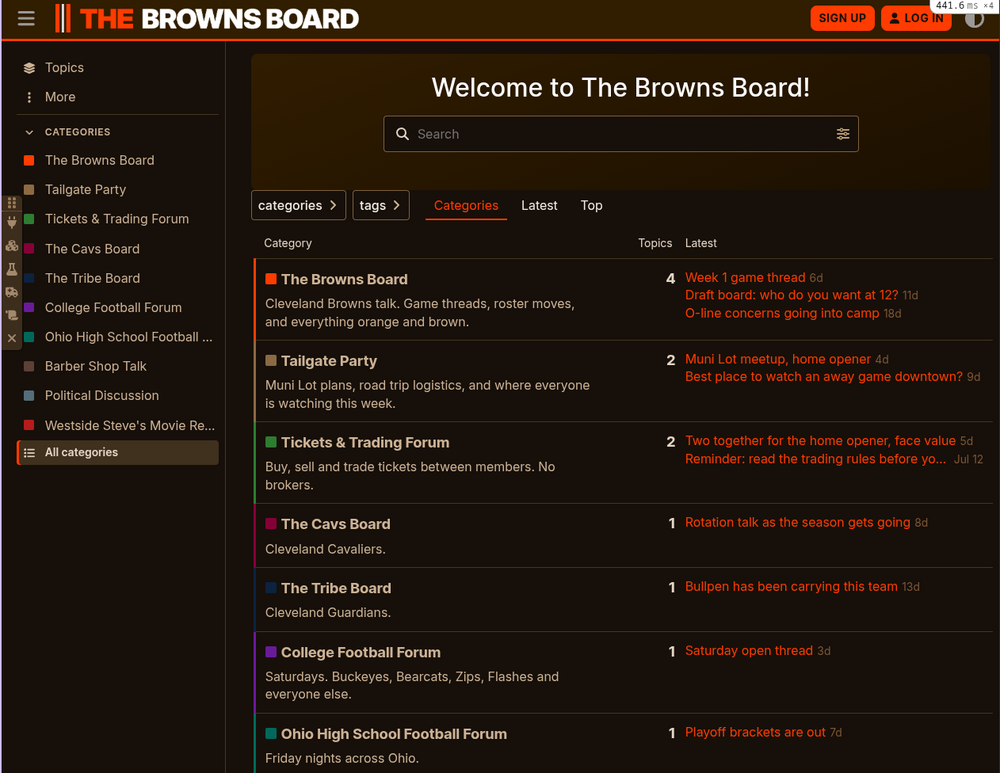The image size is (1000, 773).
Task: Open Topics from the sidebar layers icon
Action: 29,68
